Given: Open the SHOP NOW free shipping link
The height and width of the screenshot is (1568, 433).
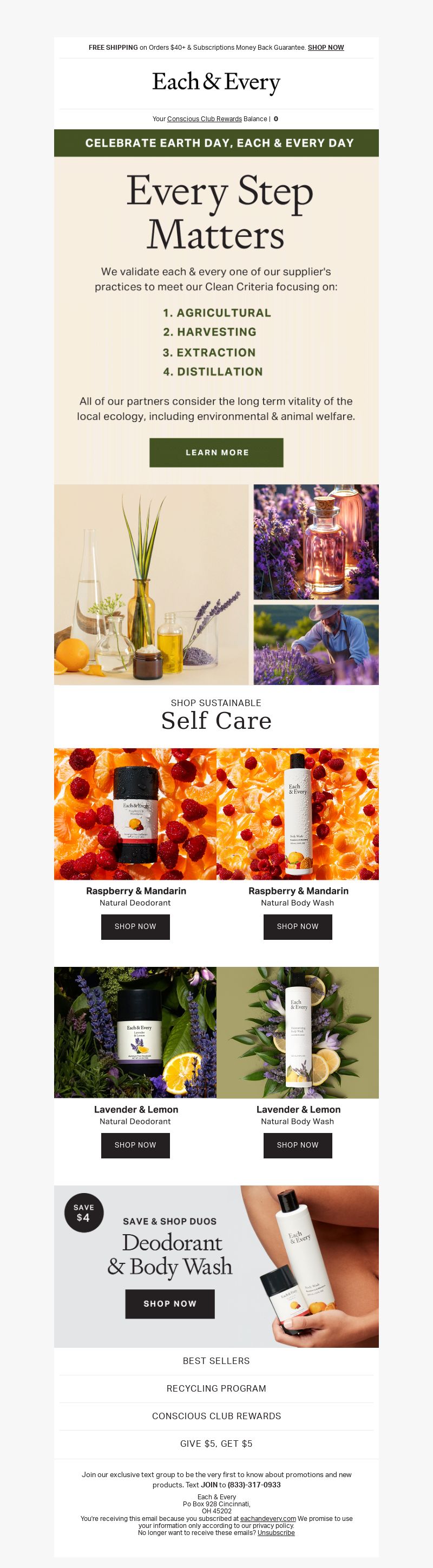Looking at the screenshot, I should pos(326,48).
